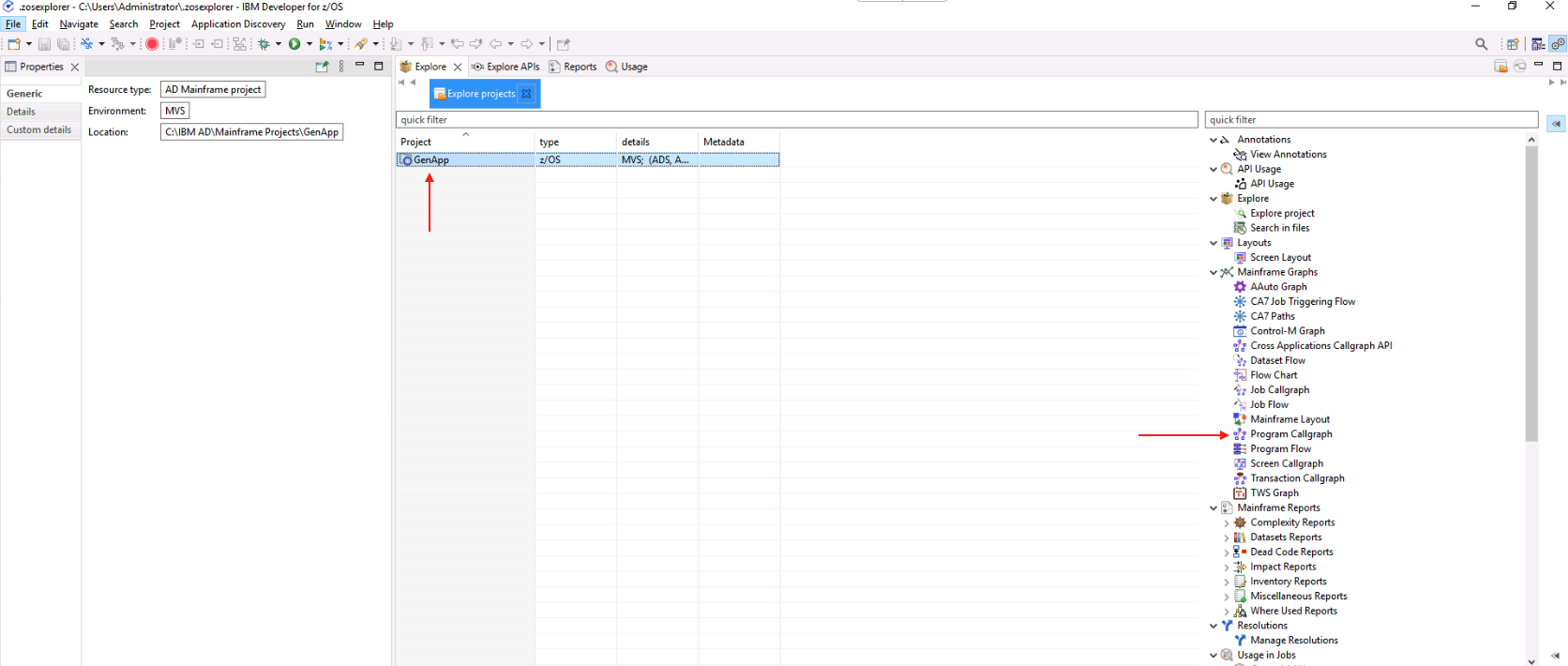Close the Explore projects tab
The width and height of the screenshot is (1568, 666).
[x=527, y=94]
